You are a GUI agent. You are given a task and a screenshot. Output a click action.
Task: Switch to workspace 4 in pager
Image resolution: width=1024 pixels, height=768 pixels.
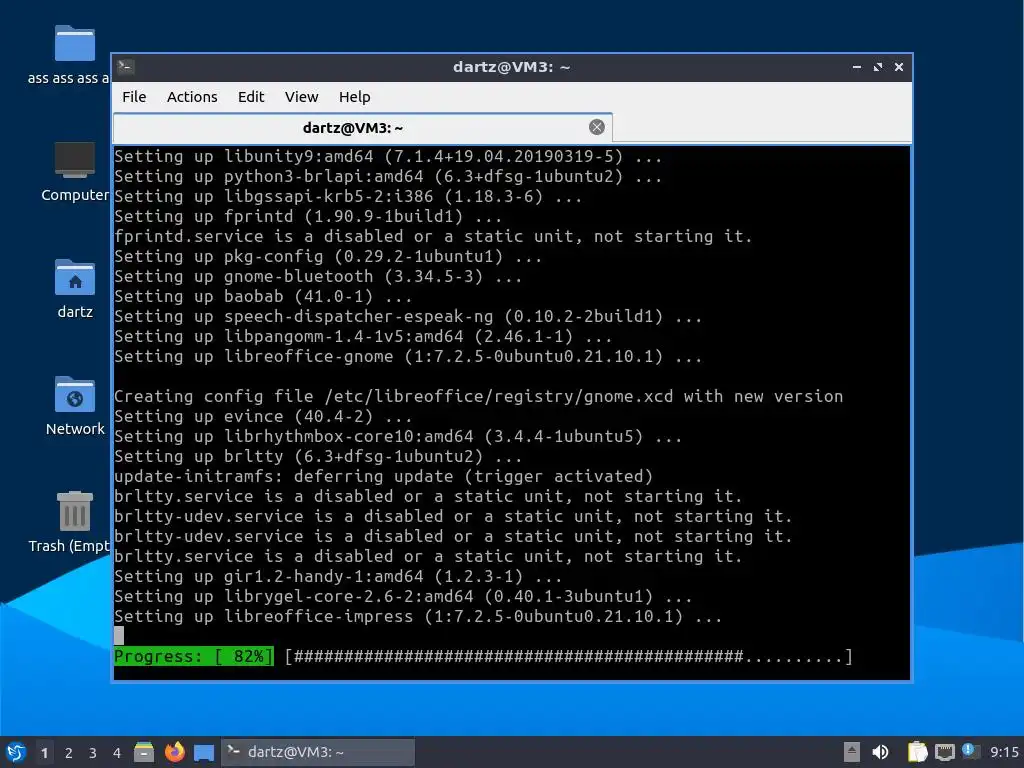coord(117,753)
